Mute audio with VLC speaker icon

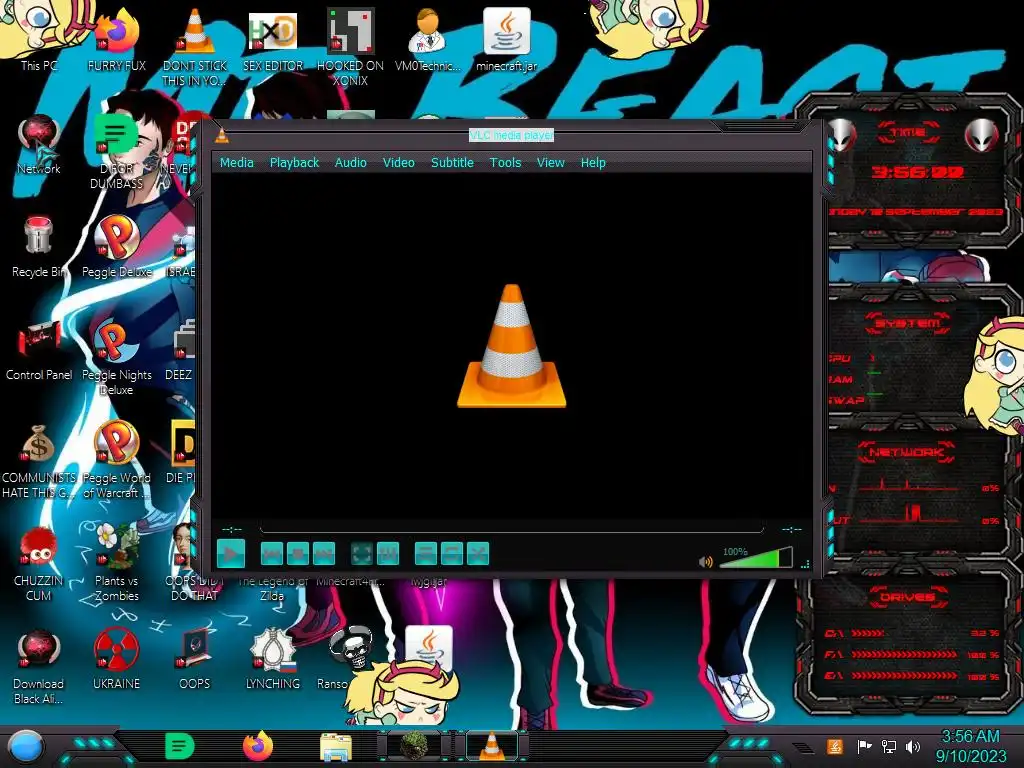point(705,562)
